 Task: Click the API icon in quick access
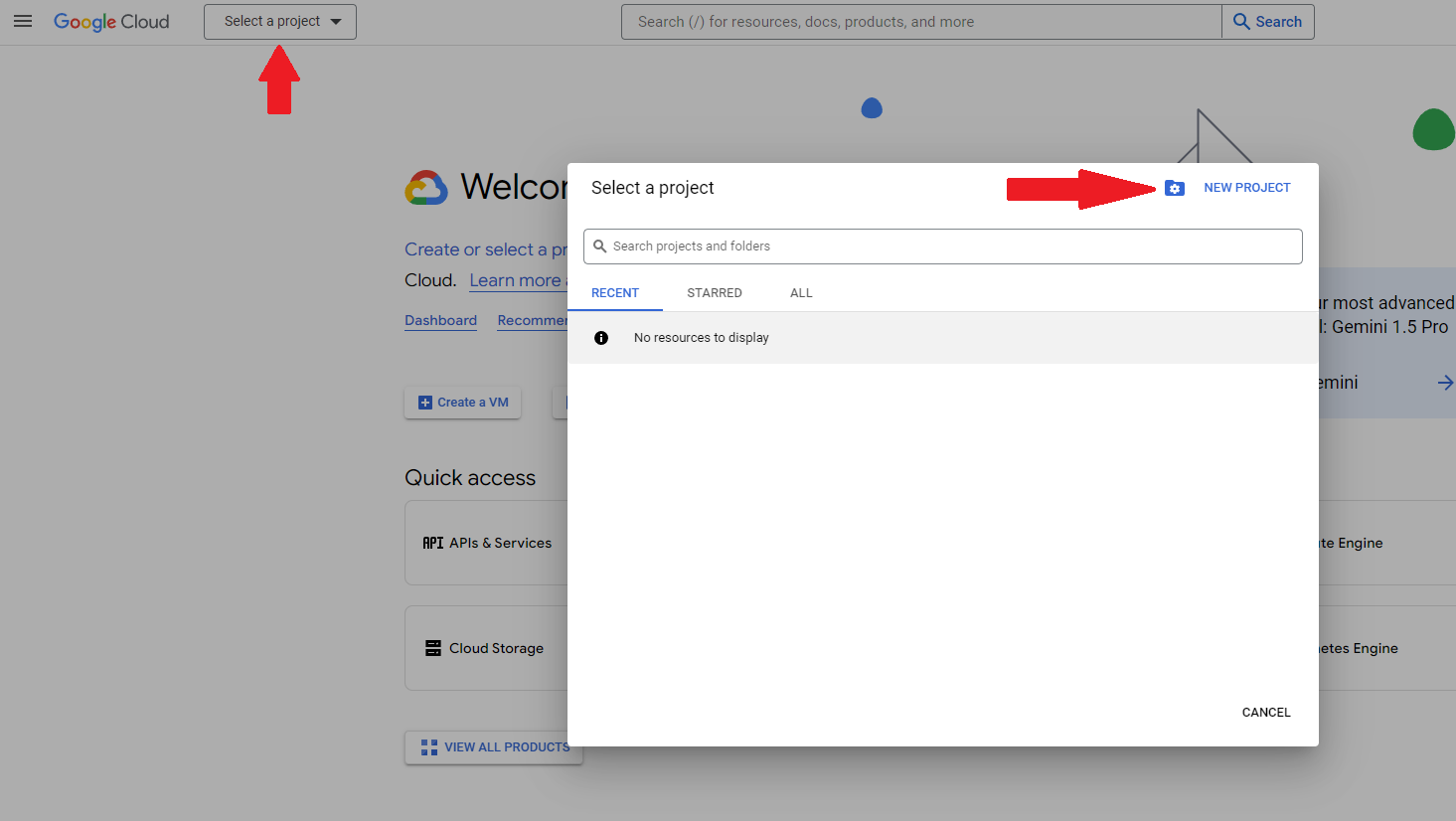click(433, 543)
